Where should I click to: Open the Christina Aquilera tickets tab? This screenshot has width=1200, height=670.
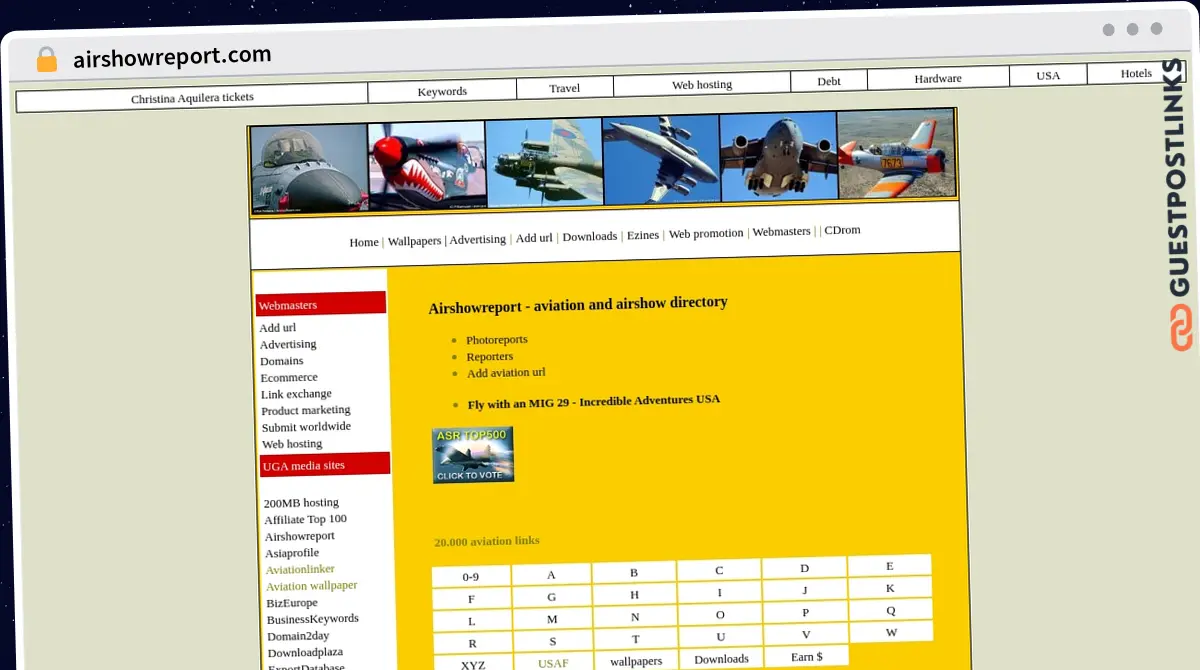point(192,98)
